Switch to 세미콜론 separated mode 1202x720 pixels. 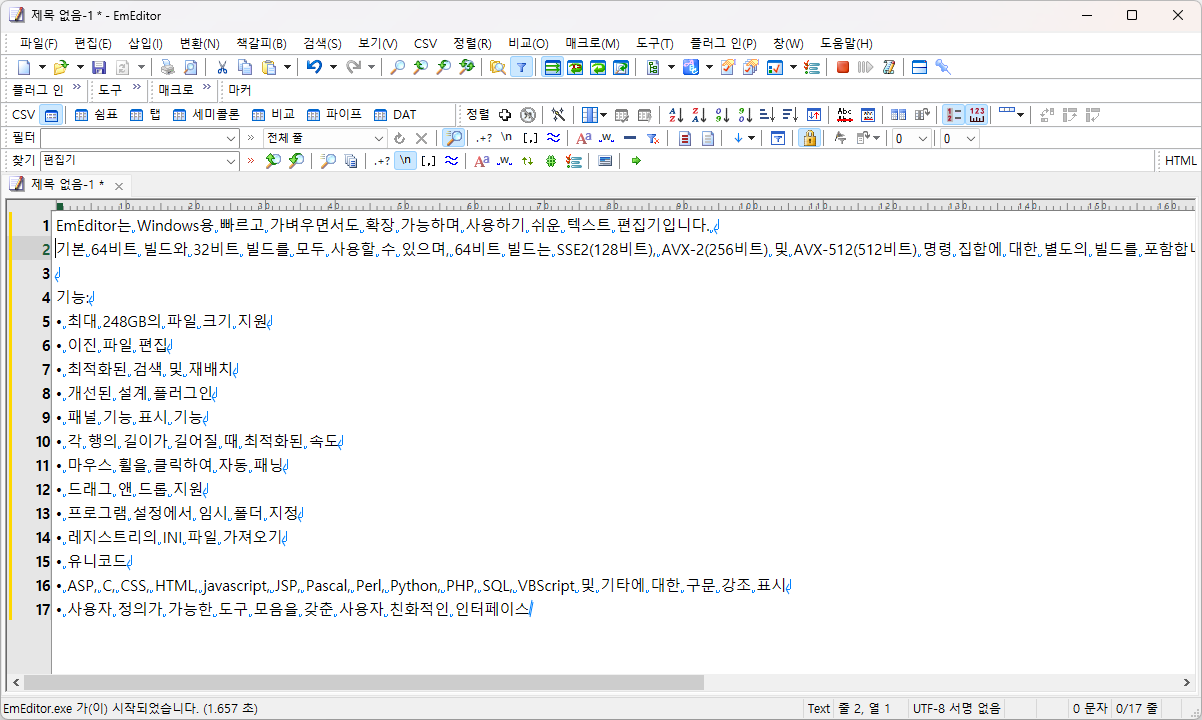[206, 115]
